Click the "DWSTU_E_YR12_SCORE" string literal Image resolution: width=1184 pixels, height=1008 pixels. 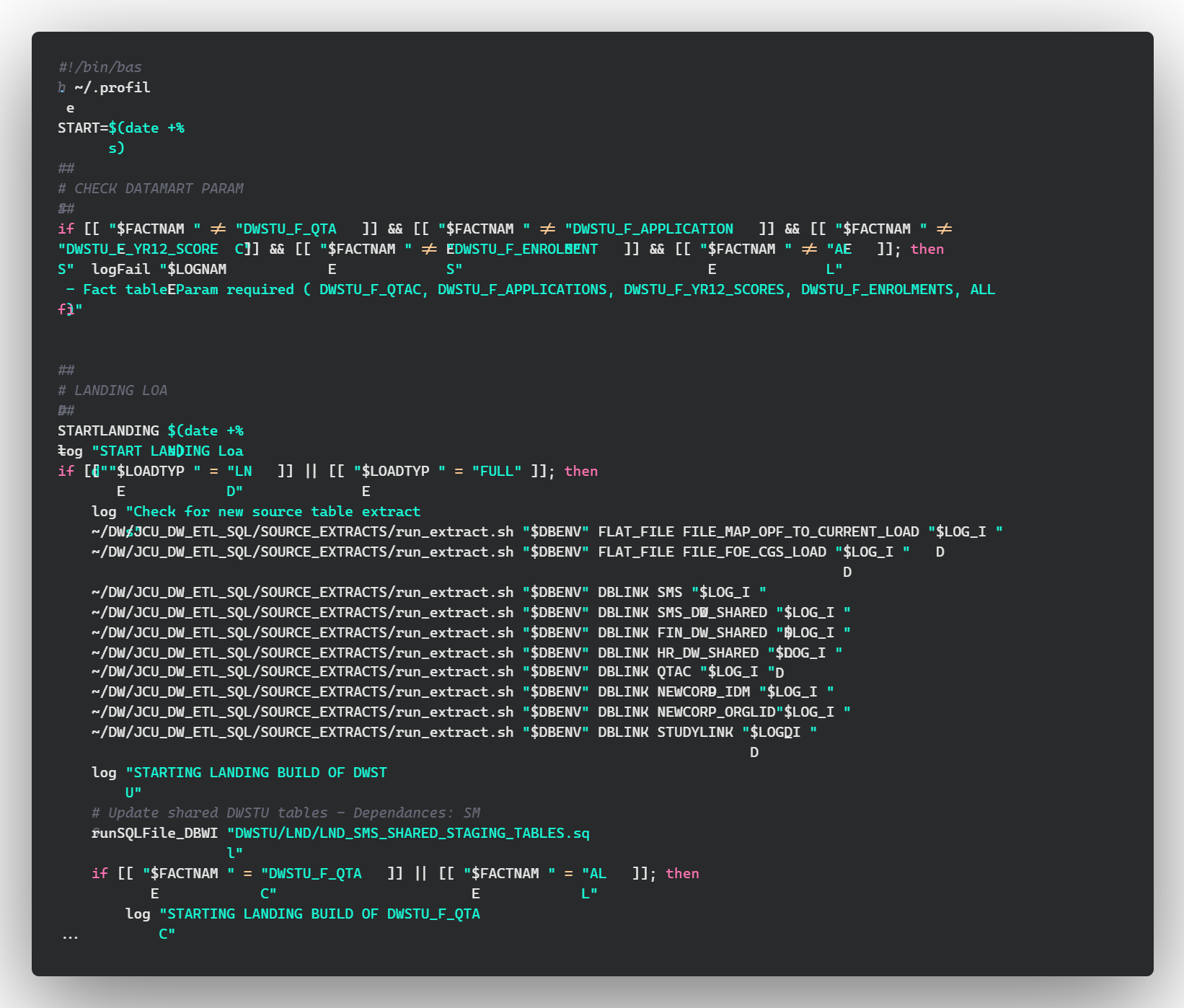(138, 249)
